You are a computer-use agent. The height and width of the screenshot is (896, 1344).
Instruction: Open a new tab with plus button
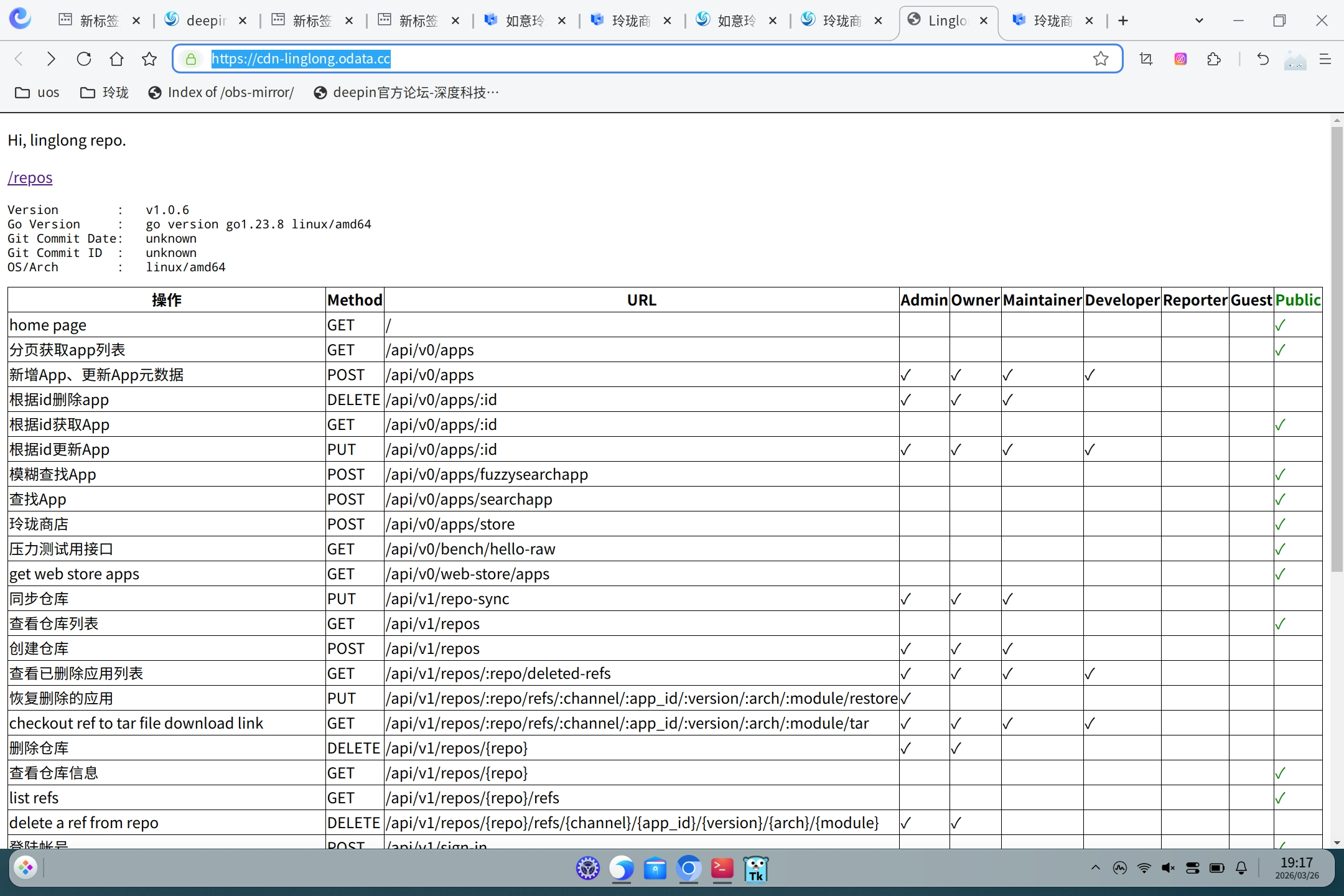[x=1123, y=21]
